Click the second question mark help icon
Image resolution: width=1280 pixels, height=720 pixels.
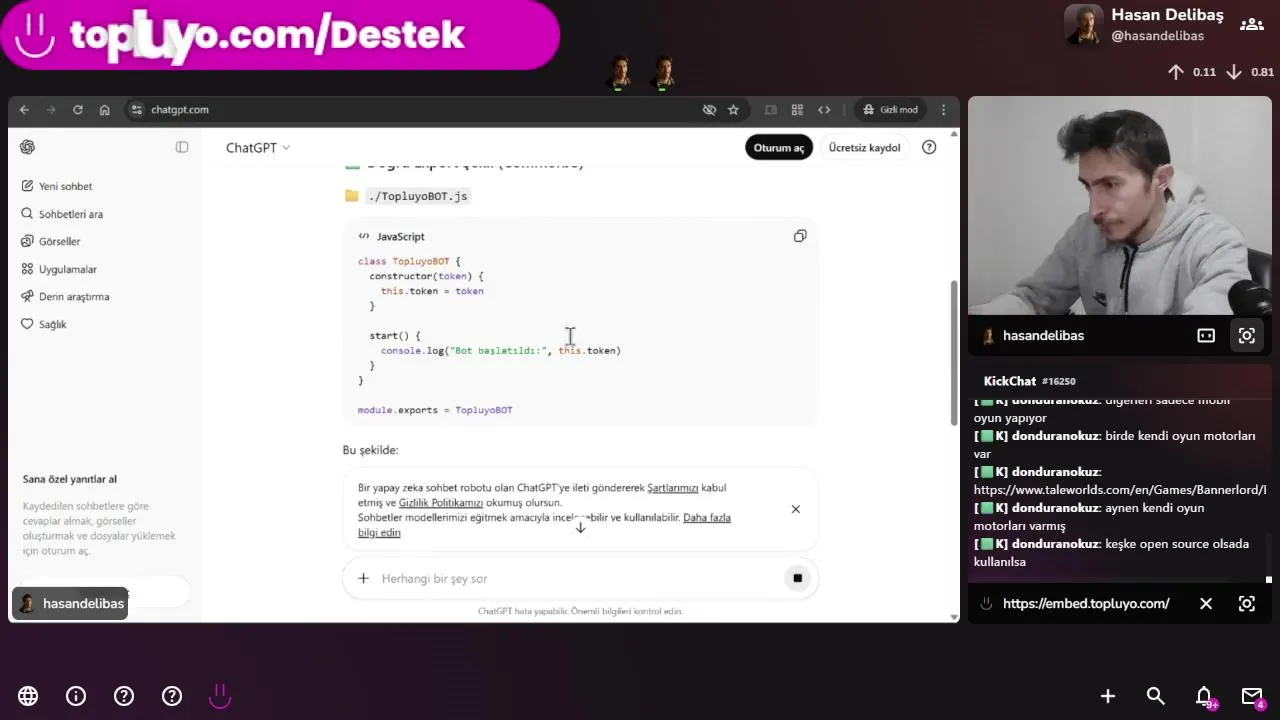click(172, 696)
